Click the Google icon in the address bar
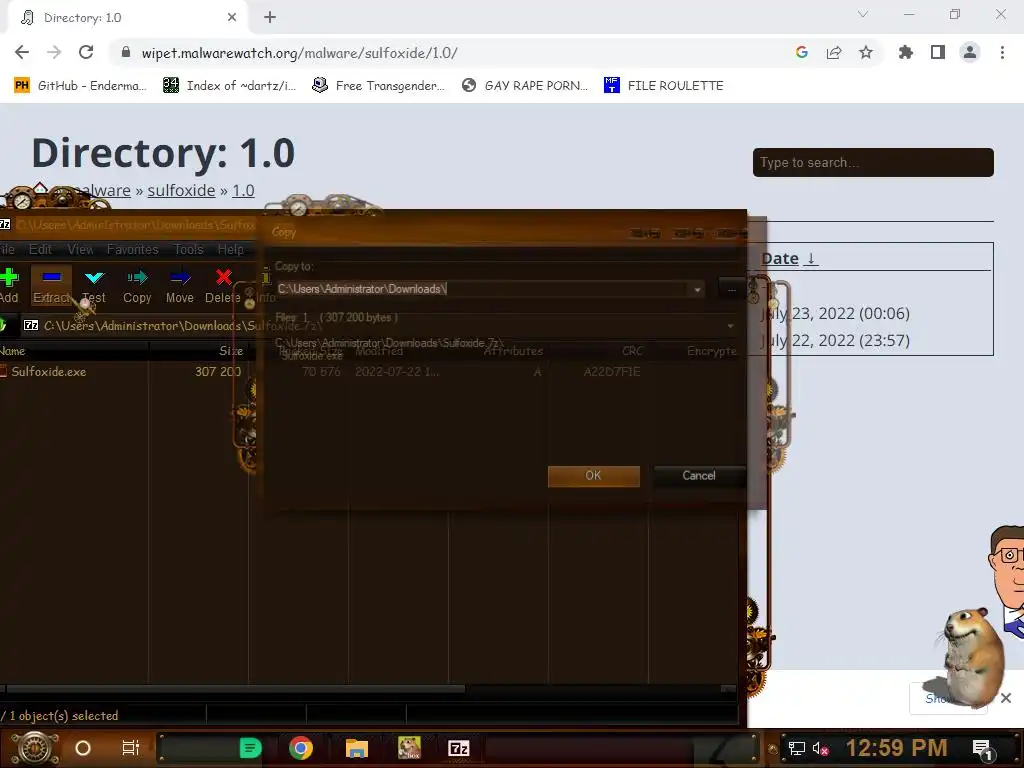The image size is (1024, 768). (802, 53)
